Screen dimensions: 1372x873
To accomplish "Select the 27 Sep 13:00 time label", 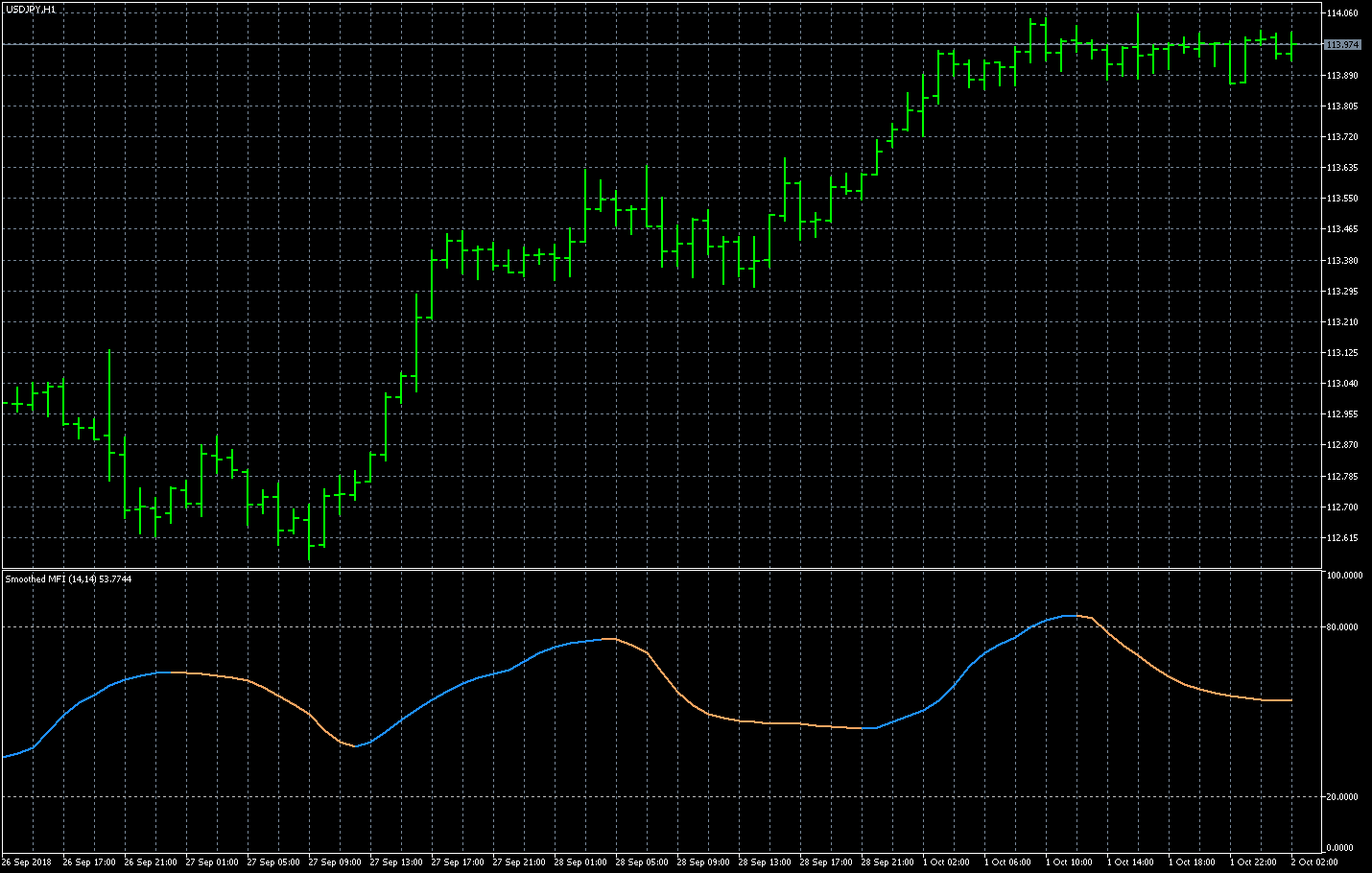I will coord(396,862).
